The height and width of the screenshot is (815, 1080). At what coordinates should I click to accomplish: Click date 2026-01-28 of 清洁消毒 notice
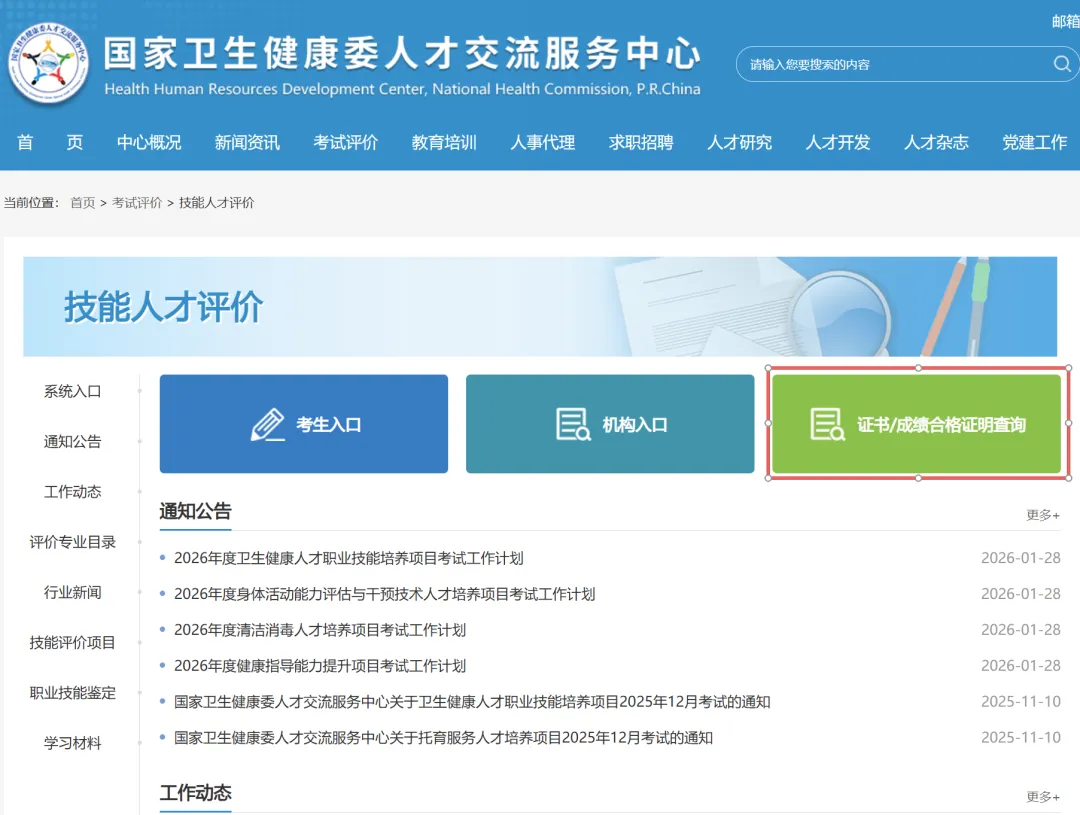(x=1021, y=630)
